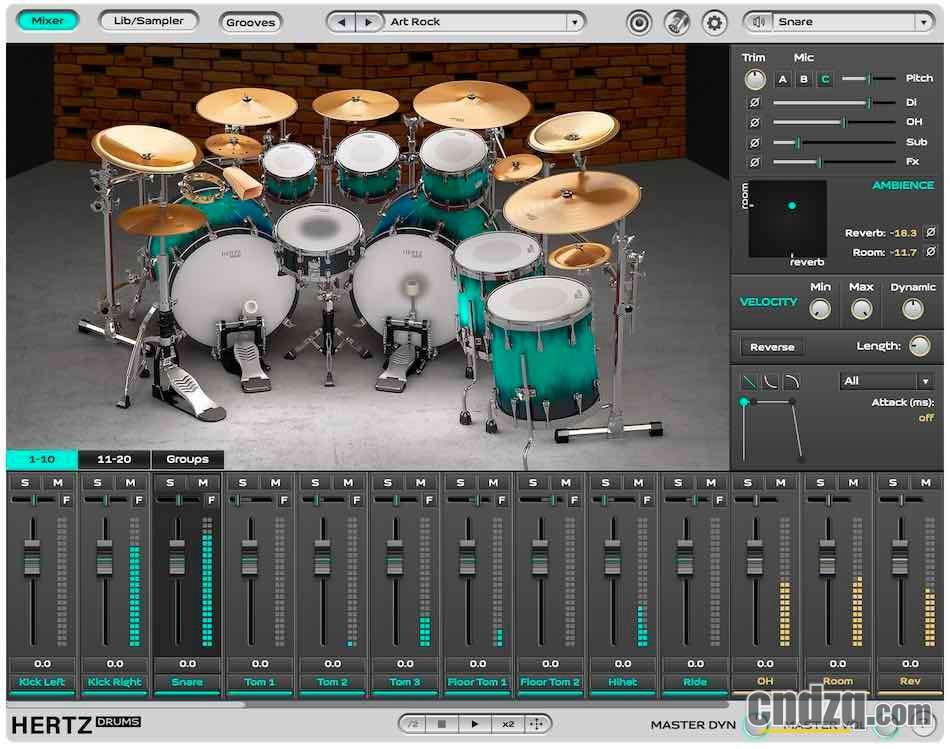This screenshot has width=950, height=749.
Task: Open the Grooves browser
Action: (x=249, y=21)
